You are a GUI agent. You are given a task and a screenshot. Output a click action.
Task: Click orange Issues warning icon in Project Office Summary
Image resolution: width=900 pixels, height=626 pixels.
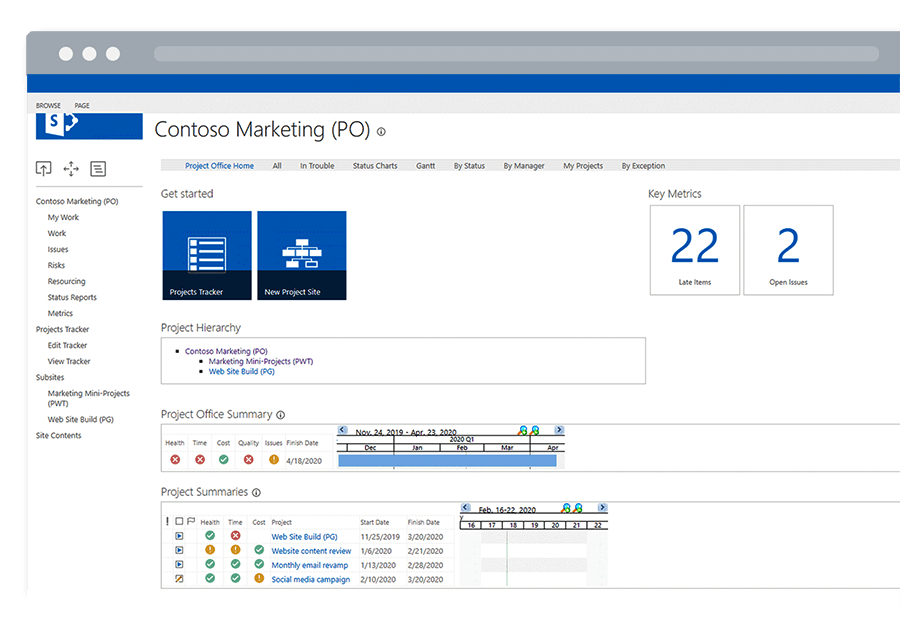point(274,460)
